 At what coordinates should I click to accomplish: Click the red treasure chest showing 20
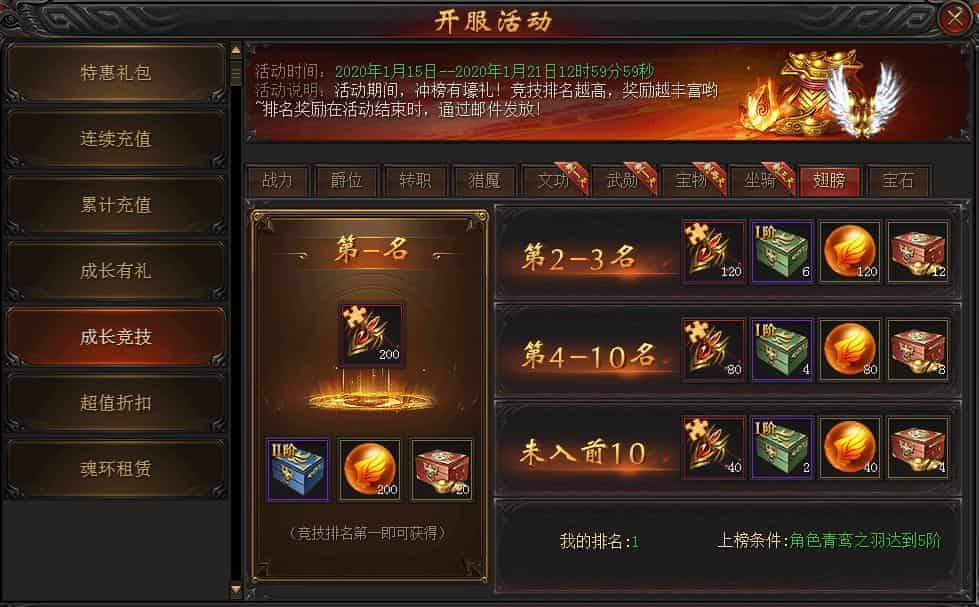(441, 470)
